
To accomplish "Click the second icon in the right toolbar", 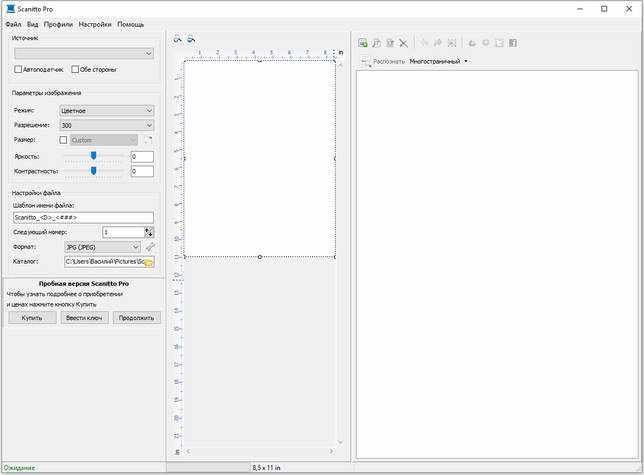I will (376, 43).
